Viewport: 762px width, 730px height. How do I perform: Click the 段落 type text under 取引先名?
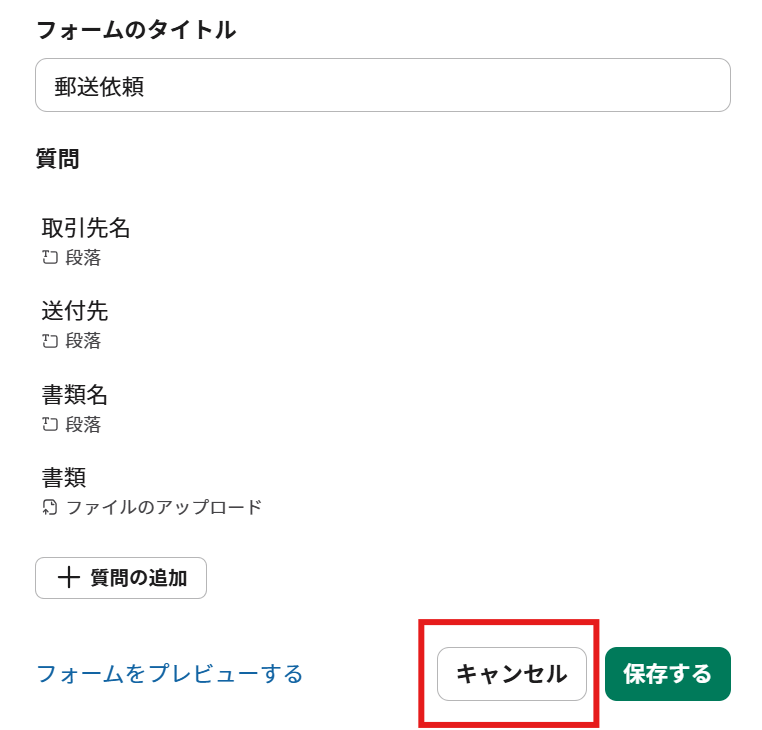coord(83,258)
